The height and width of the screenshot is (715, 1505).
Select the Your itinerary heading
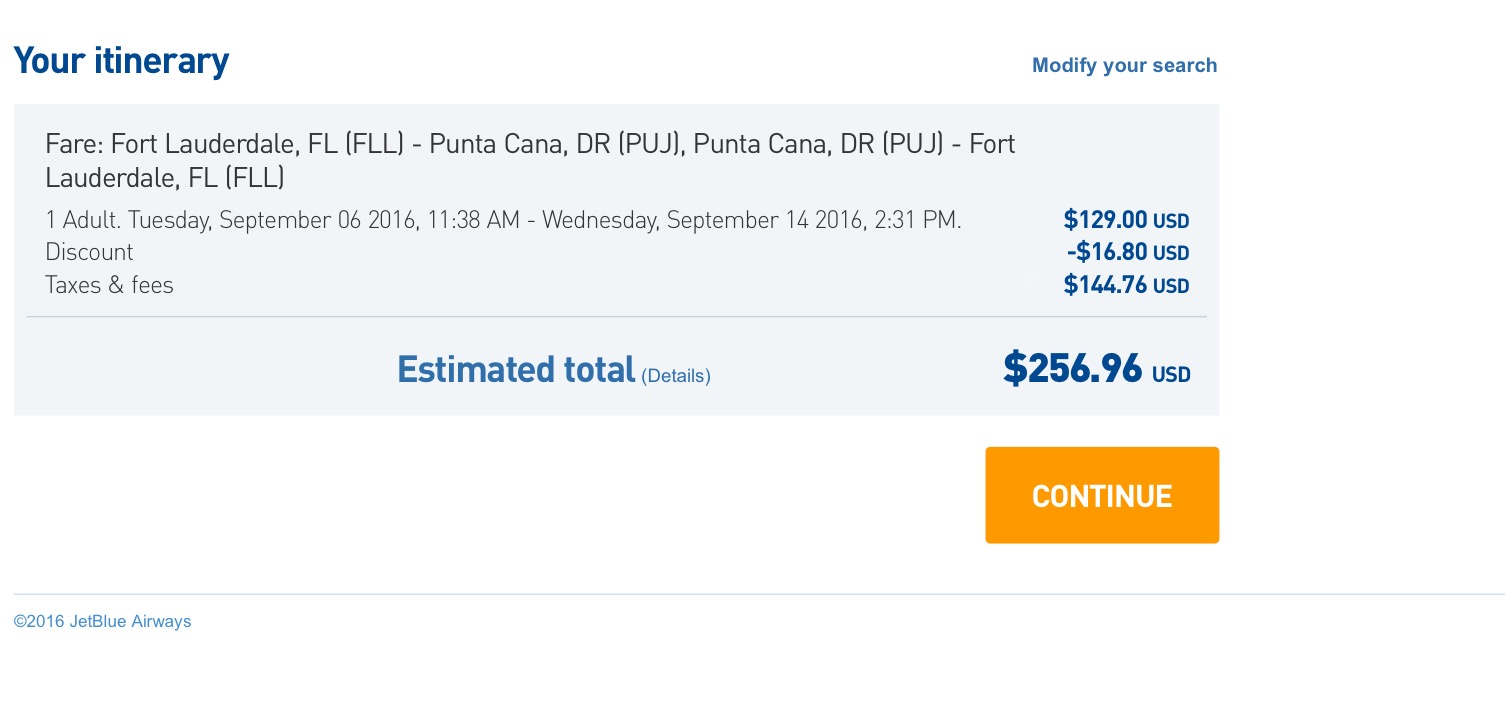[x=120, y=61]
